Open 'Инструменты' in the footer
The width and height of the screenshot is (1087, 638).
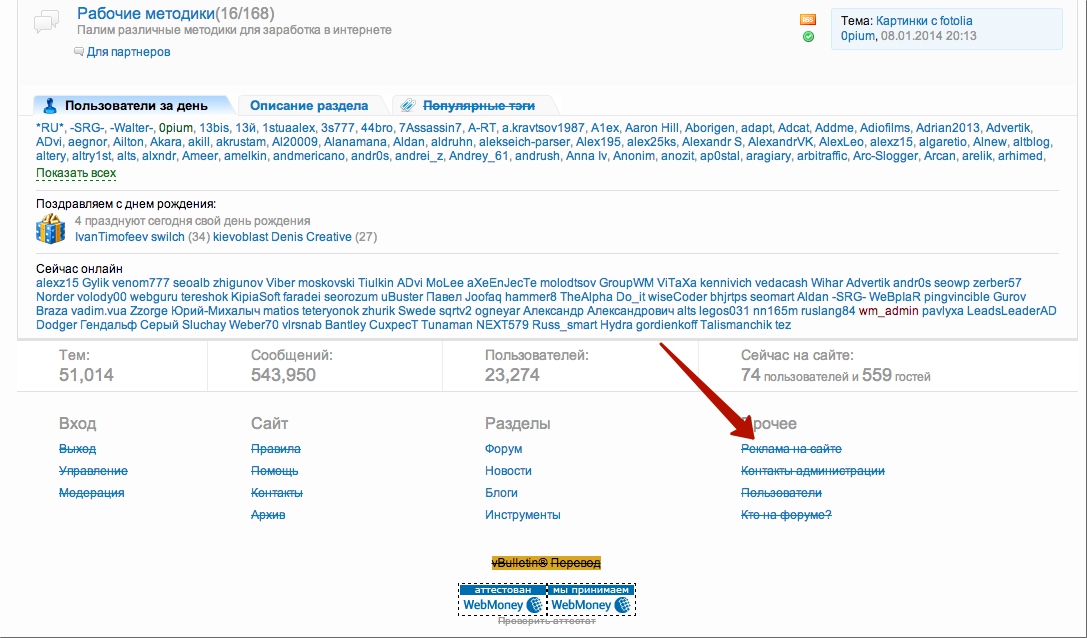(x=522, y=515)
